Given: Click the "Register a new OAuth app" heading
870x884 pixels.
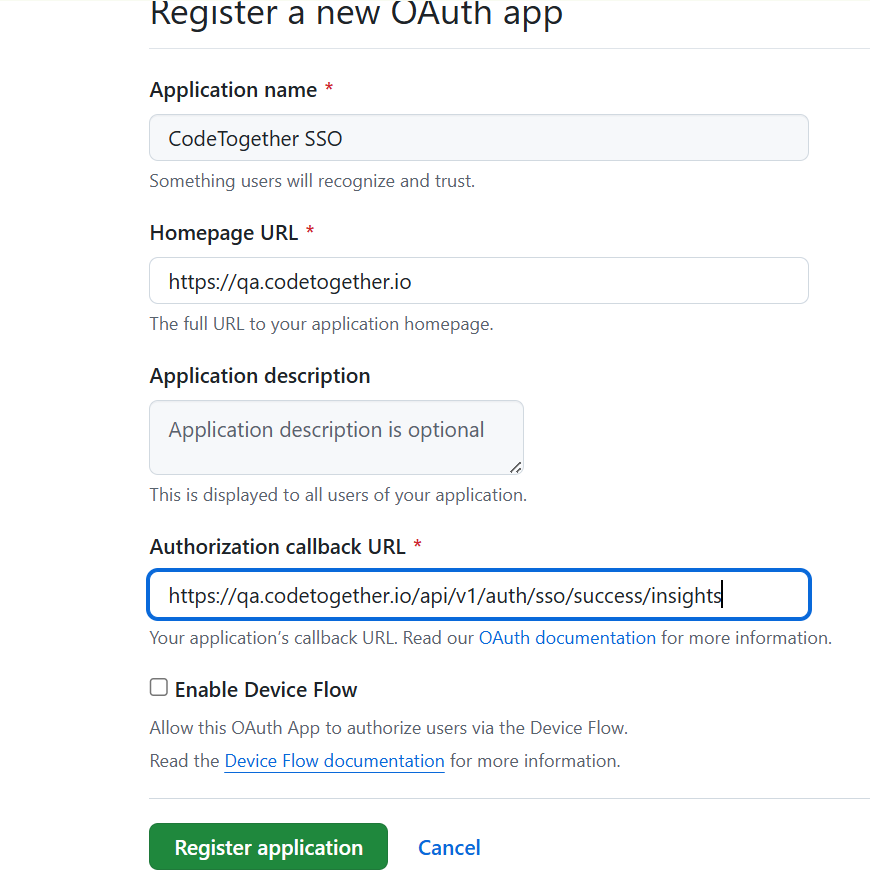Looking at the screenshot, I should pyautogui.click(x=356, y=15).
